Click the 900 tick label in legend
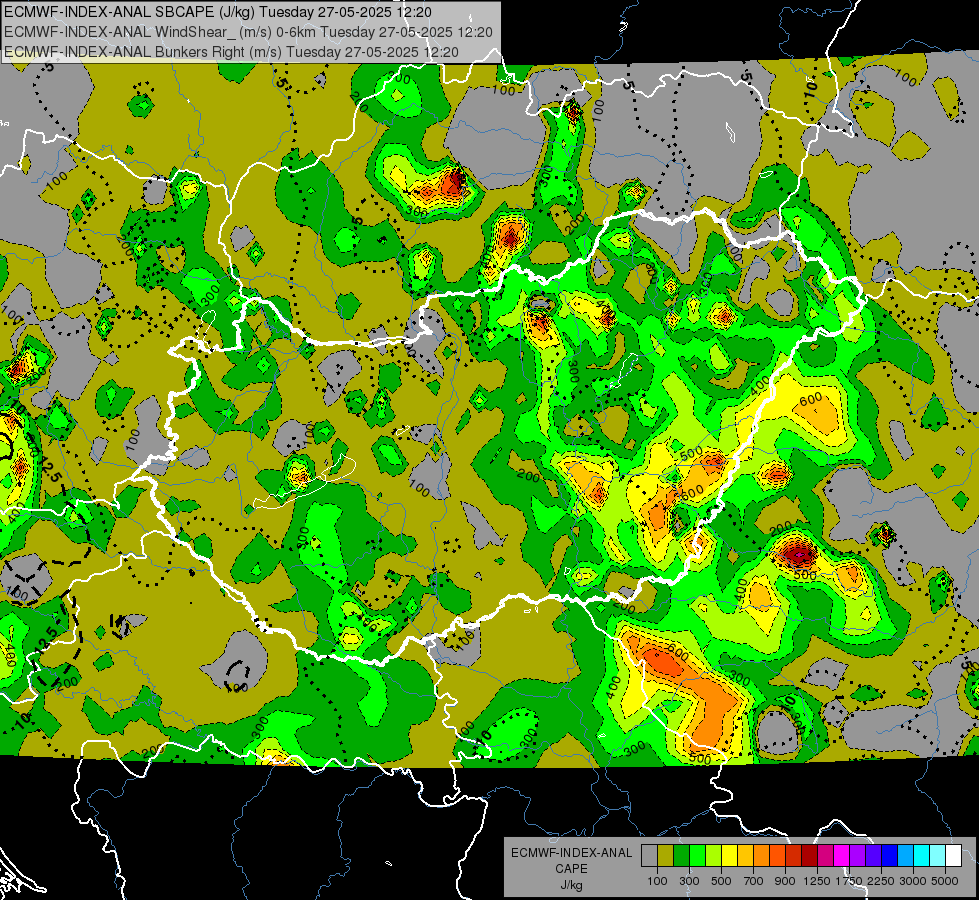The image size is (979, 900). (x=785, y=881)
